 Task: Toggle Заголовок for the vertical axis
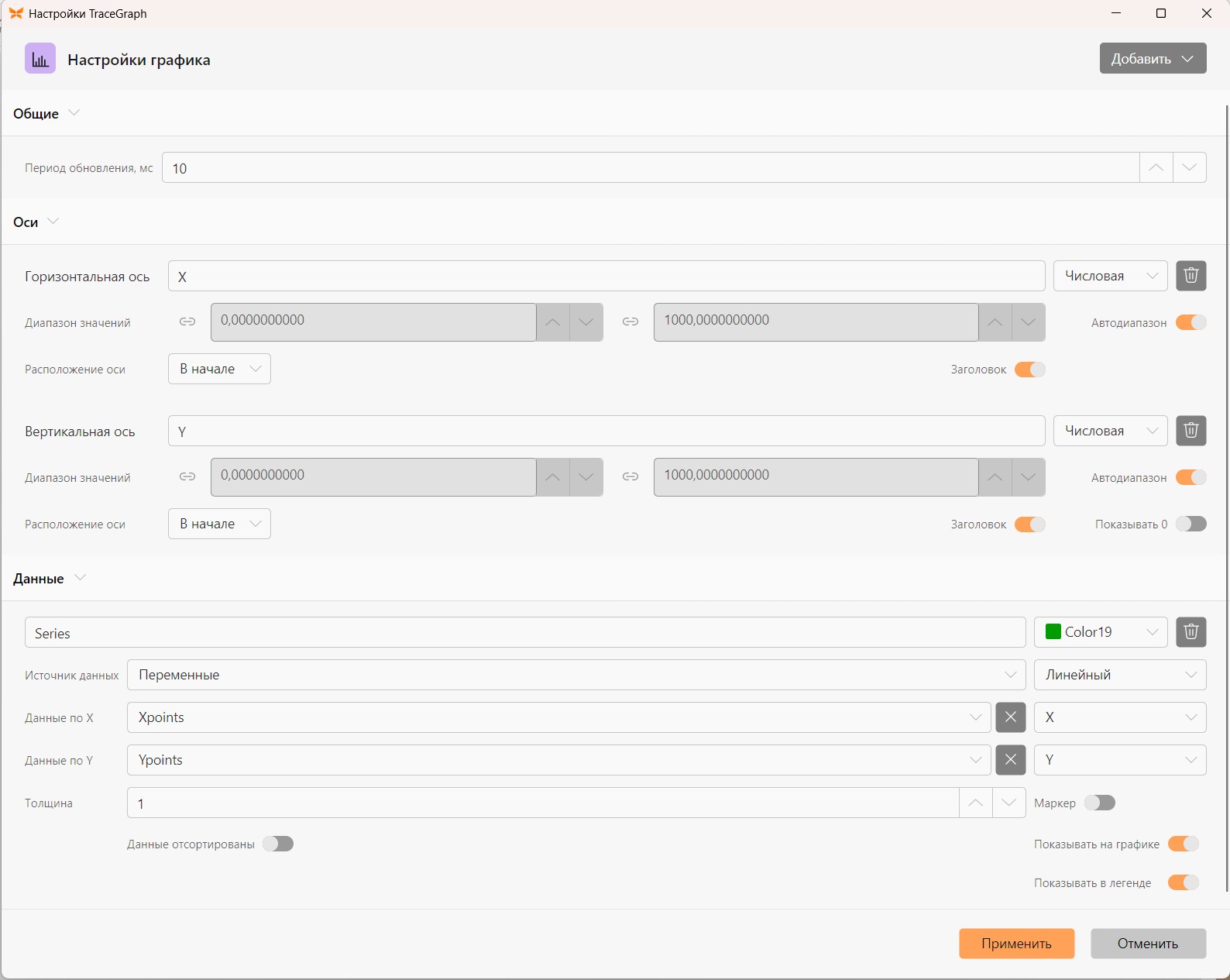coord(1030,524)
